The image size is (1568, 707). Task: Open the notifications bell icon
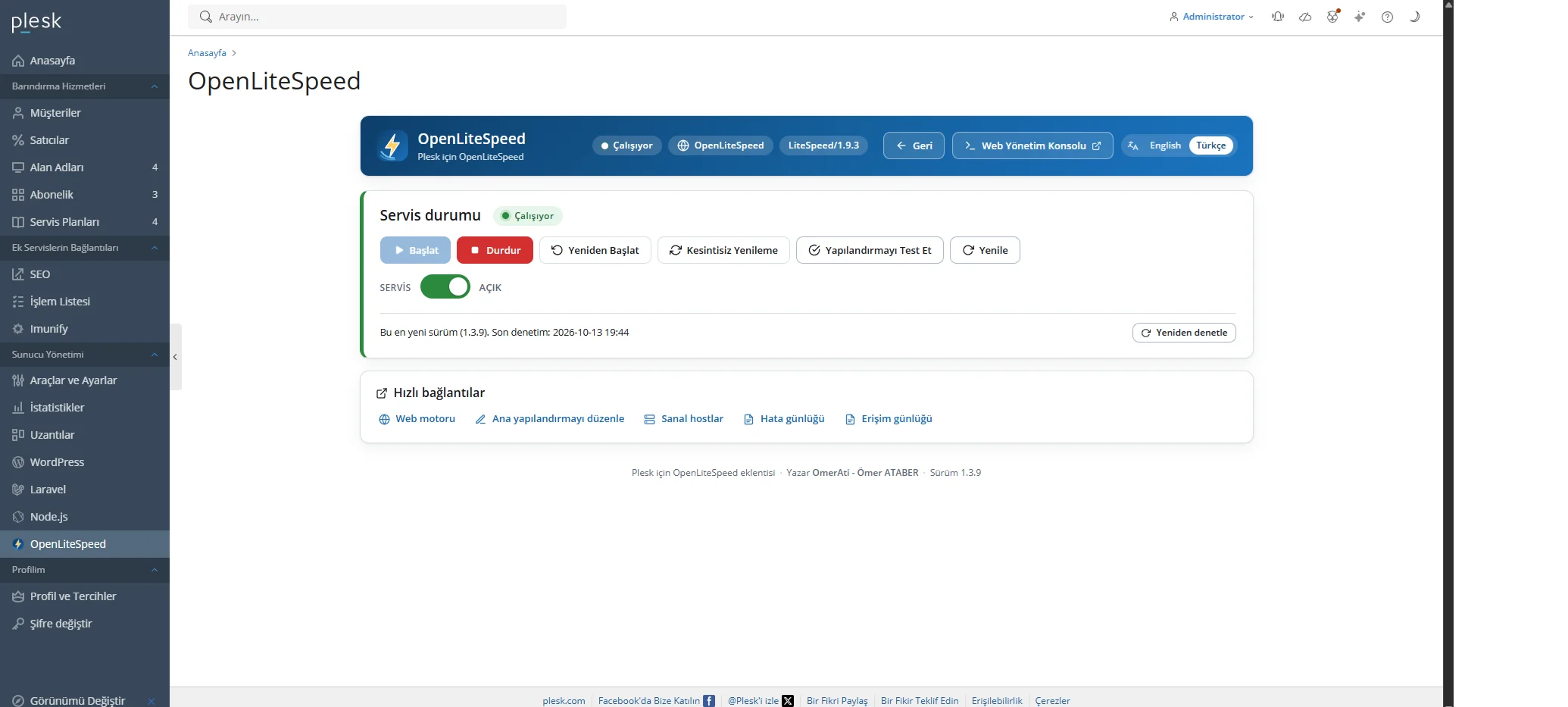(1278, 17)
